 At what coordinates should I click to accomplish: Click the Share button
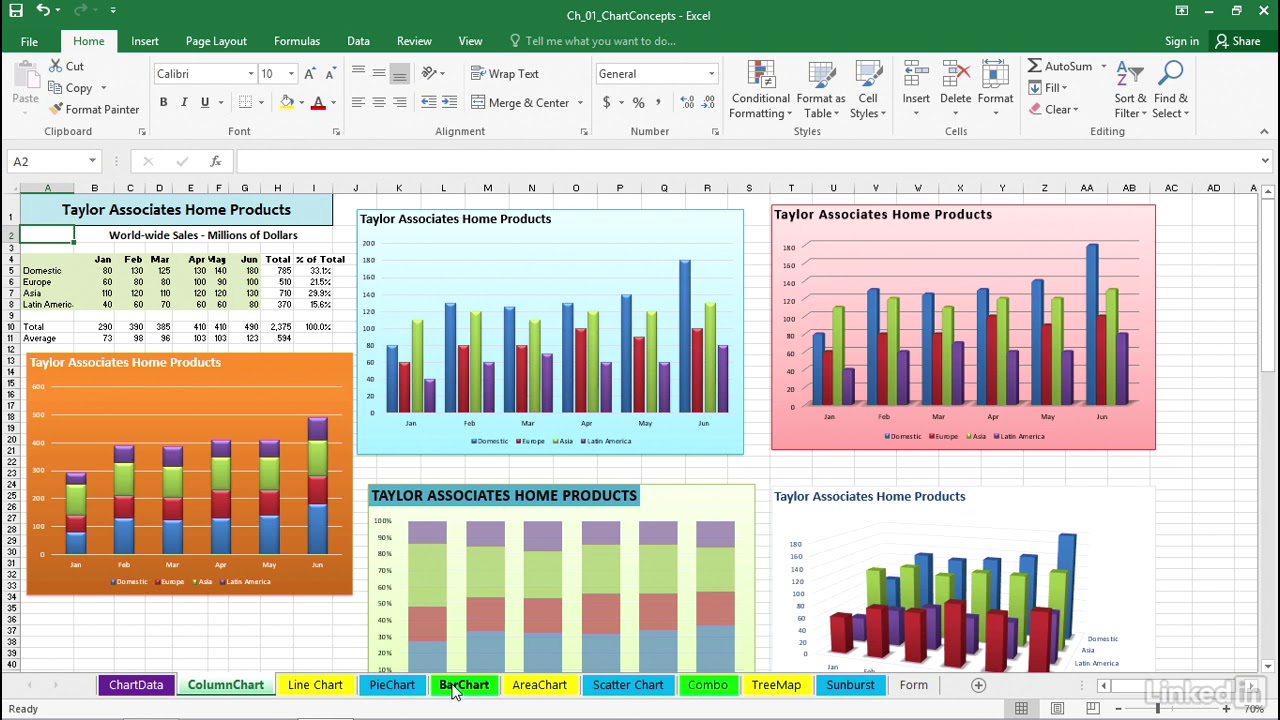pos(1238,41)
